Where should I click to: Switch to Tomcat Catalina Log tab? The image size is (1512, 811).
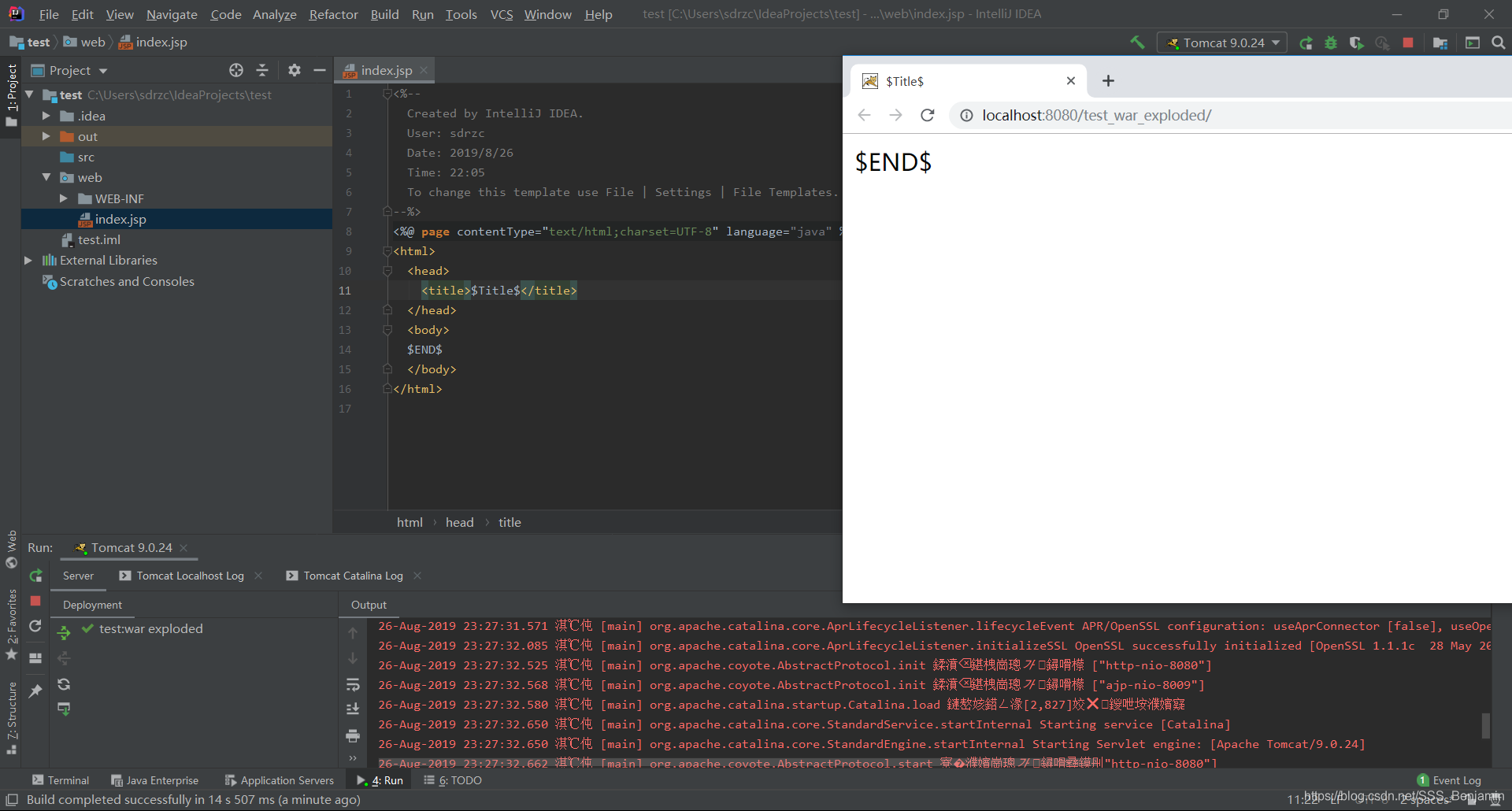353,576
